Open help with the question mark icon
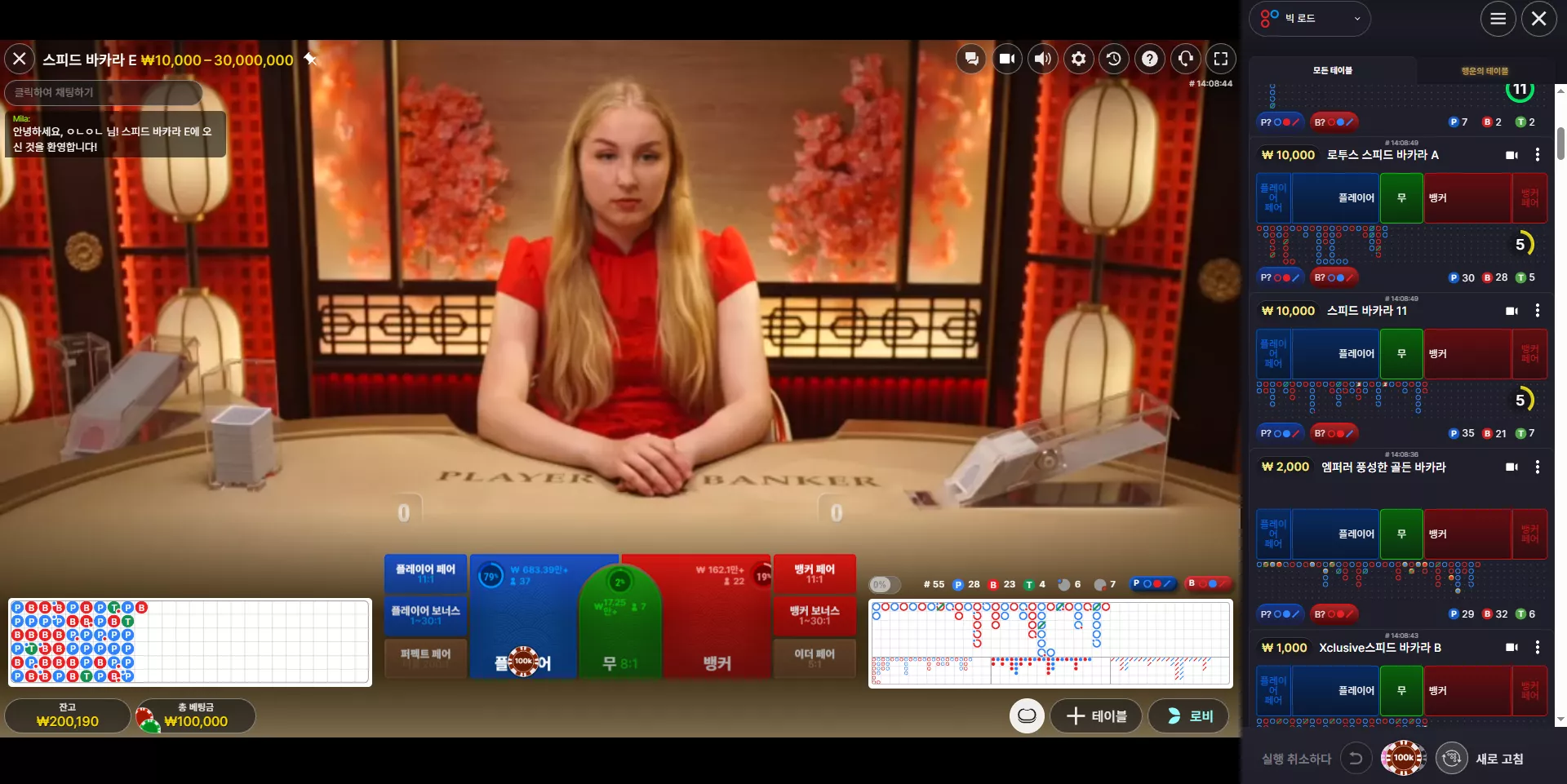Viewport: 1567px width, 784px height. (x=1150, y=59)
